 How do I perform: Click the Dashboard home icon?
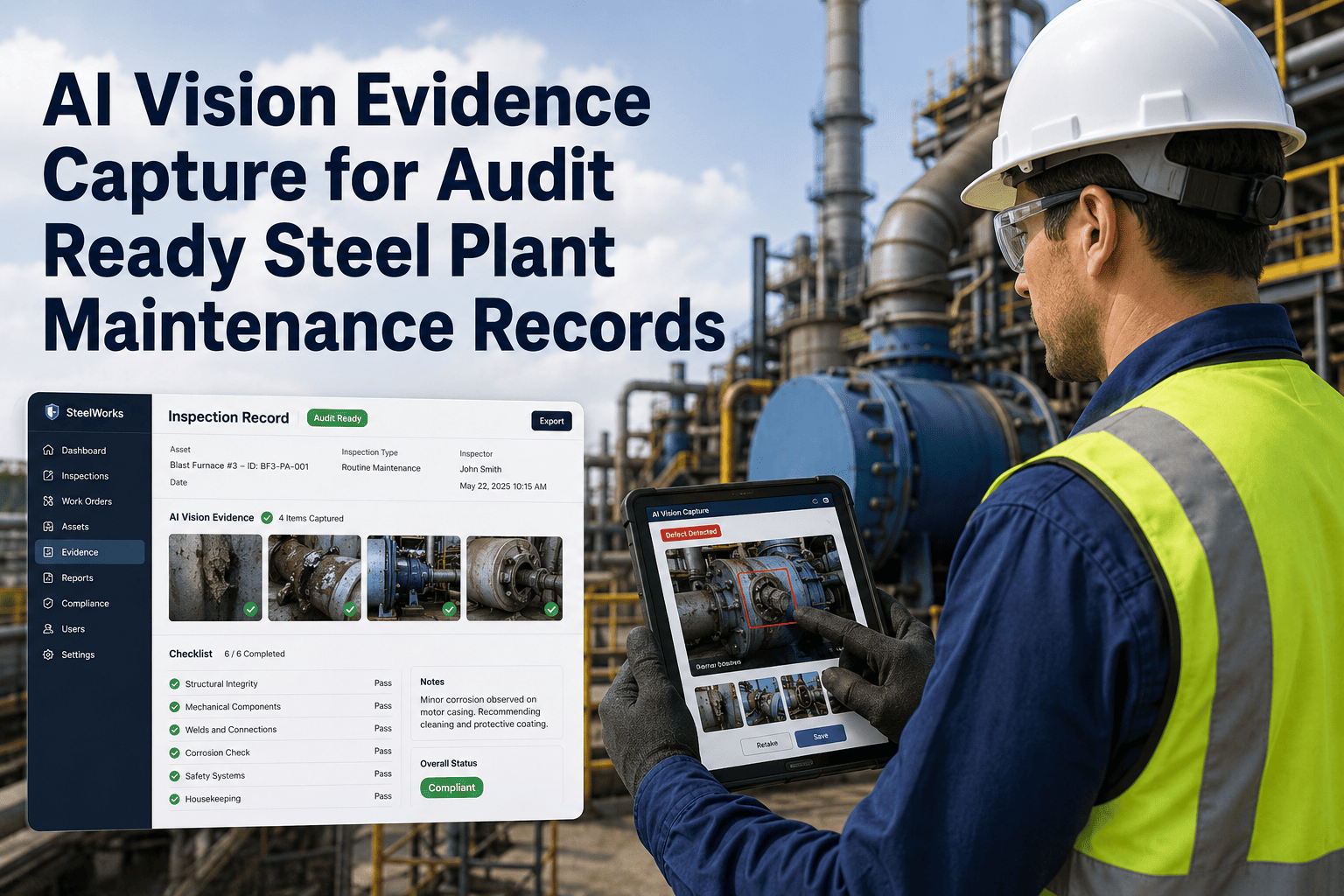point(48,450)
